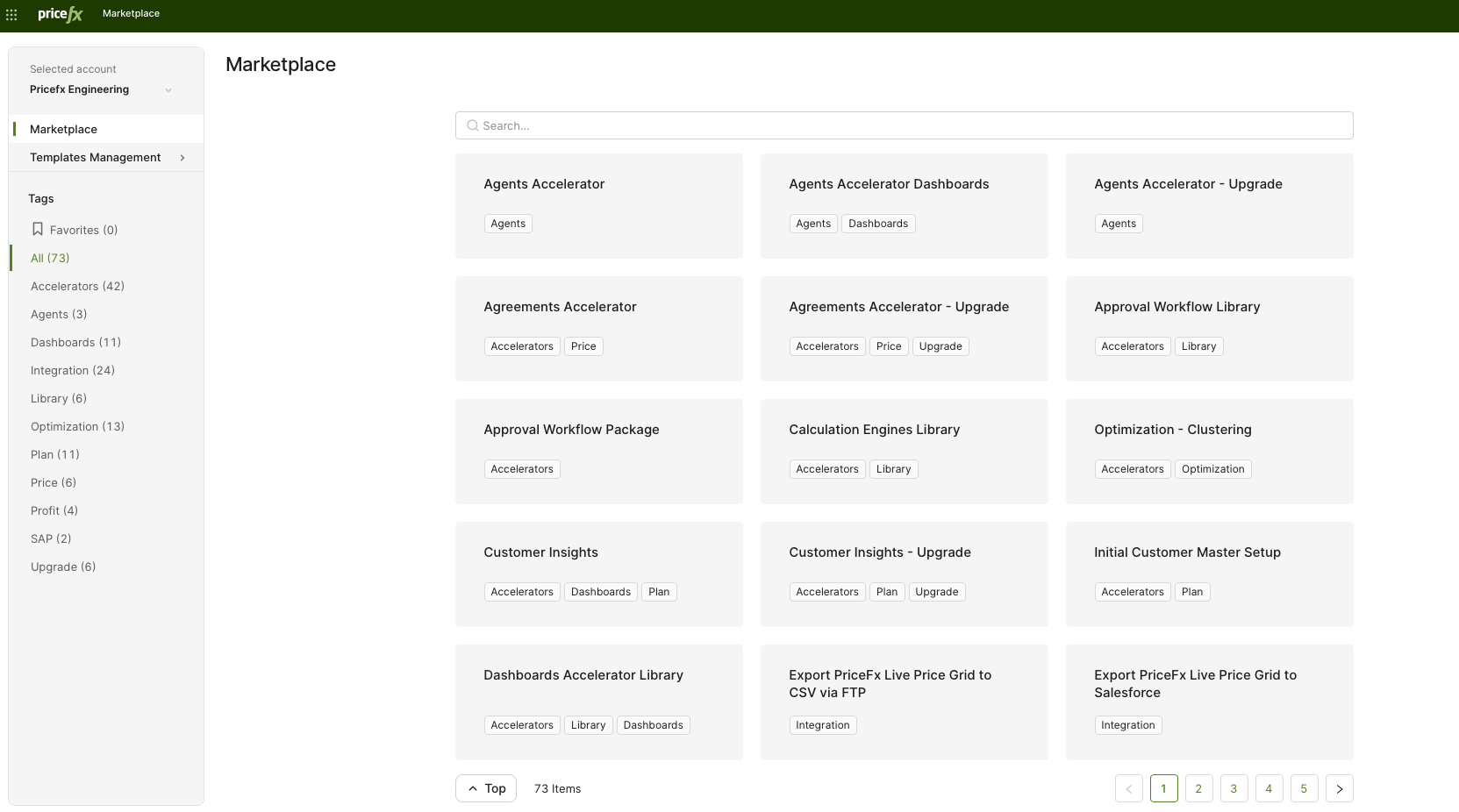Go to page 5
The image size is (1459, 812).
point(1305,788)
